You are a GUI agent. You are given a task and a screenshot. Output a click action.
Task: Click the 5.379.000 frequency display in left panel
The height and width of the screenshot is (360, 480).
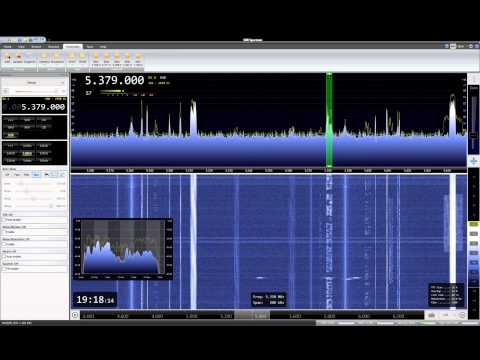[x=34, y=107]
